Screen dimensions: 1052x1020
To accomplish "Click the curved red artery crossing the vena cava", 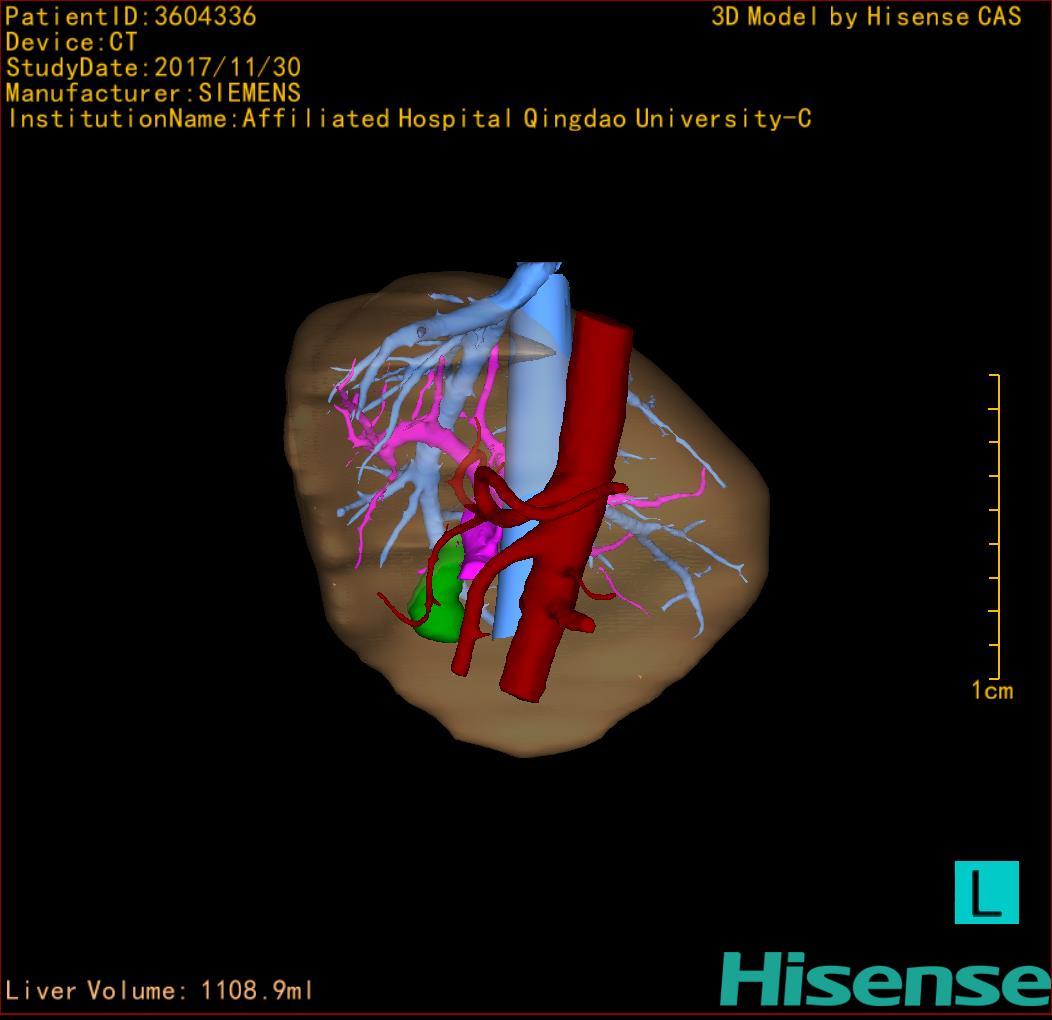I will [540, 507].
